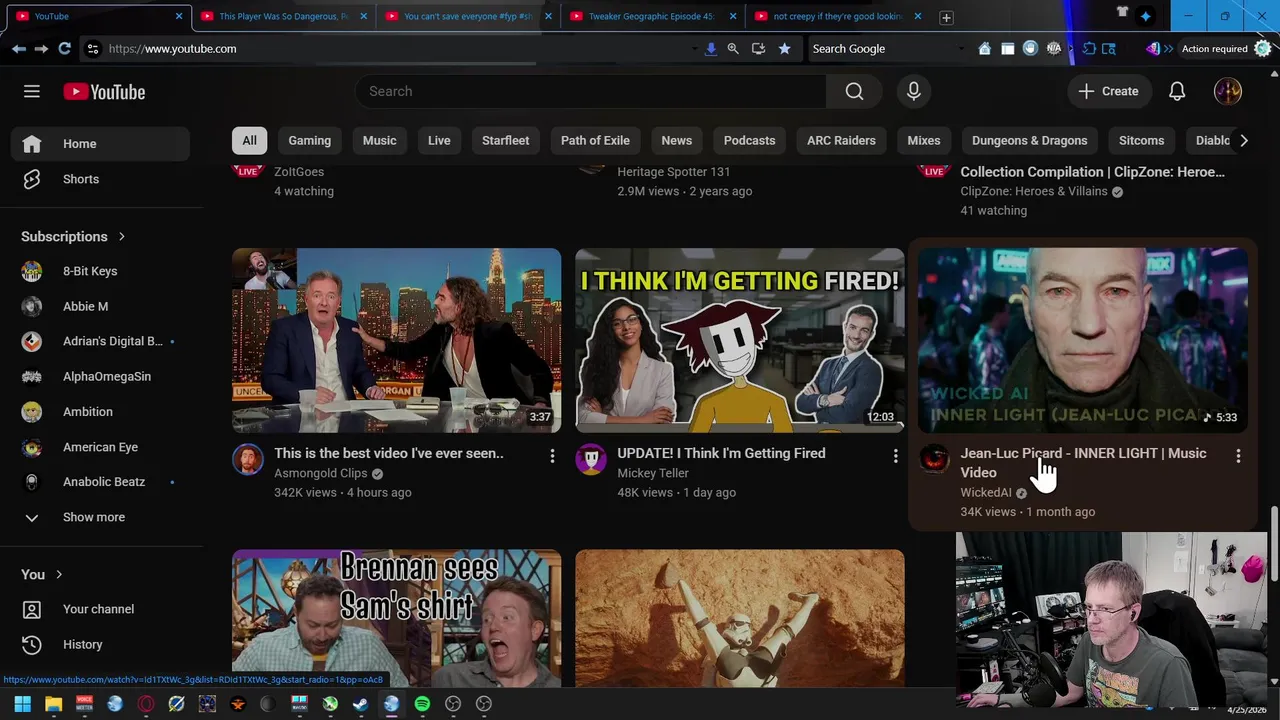Focus the YouTube search field

pyautogui.click(x=590, y=91)
